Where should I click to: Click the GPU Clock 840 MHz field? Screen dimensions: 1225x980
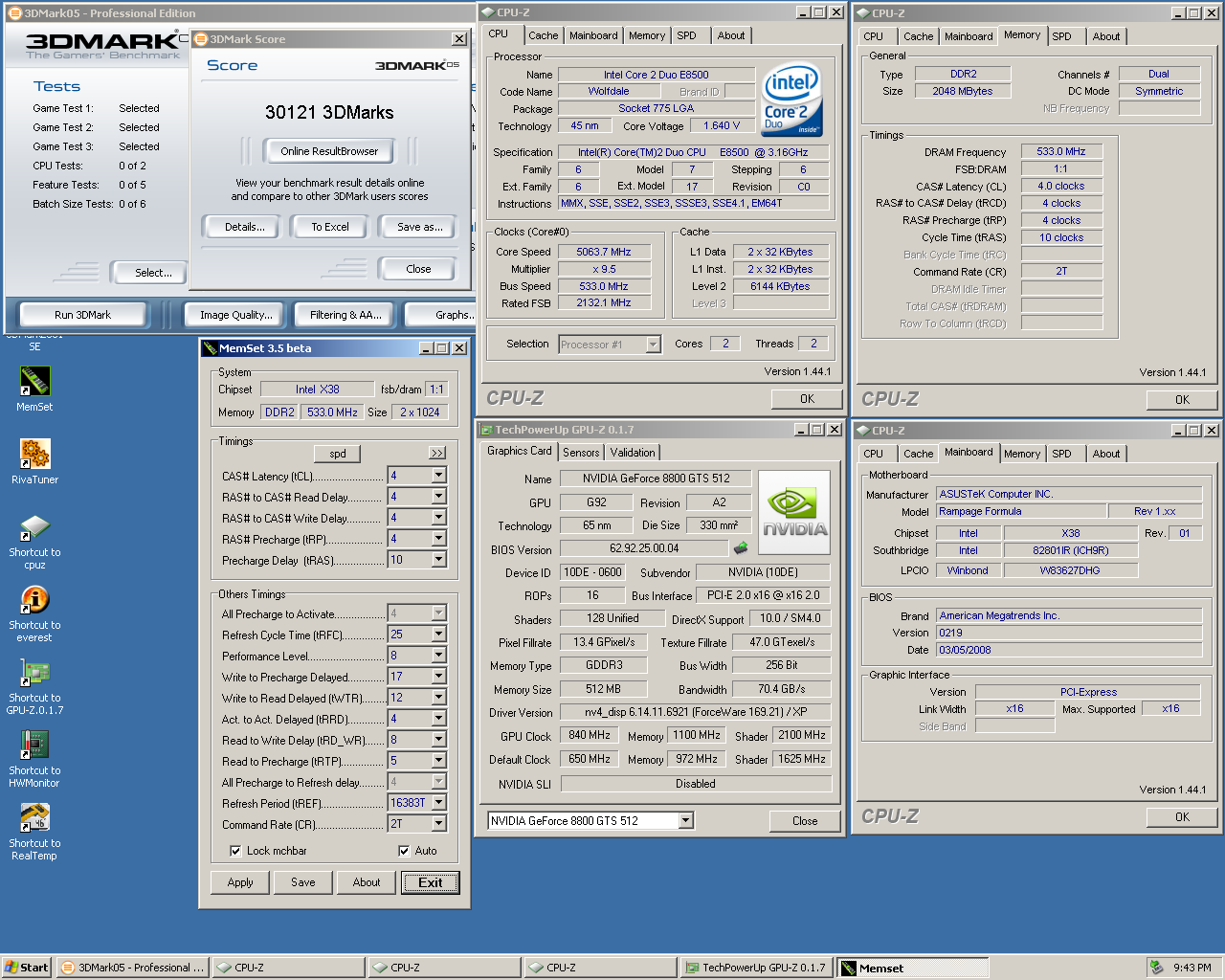[590, 735]
